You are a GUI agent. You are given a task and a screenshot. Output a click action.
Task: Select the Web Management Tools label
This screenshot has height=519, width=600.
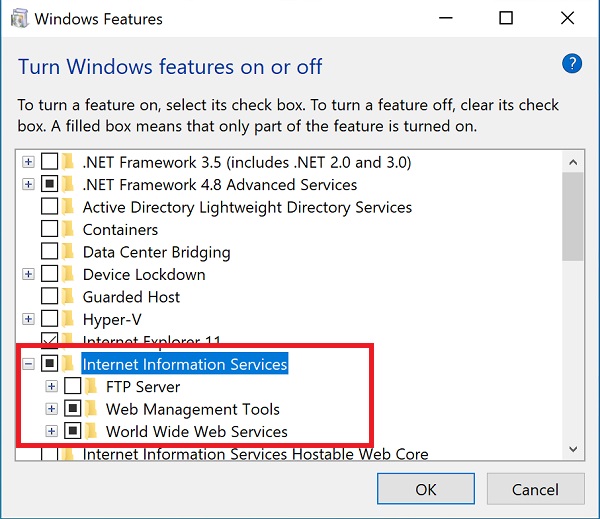[x=193, y=409]
